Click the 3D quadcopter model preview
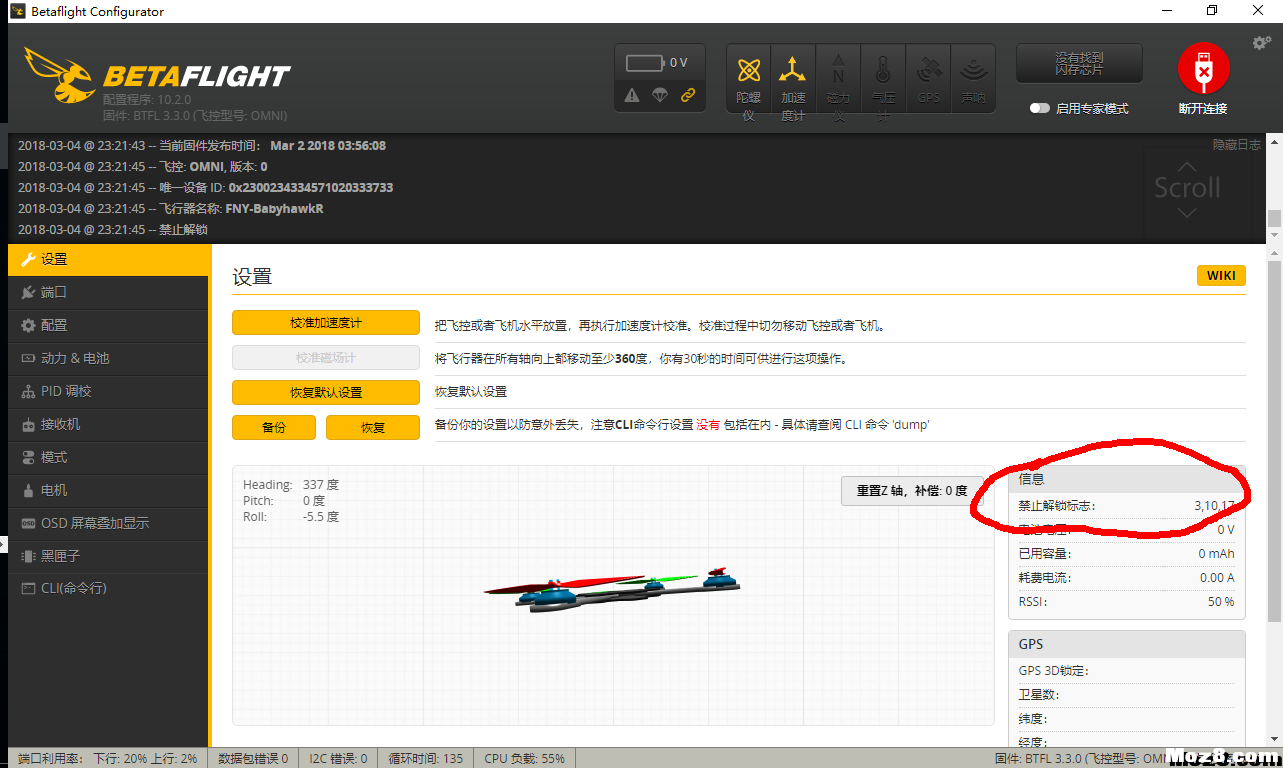Image resolution: width=1283 pixels, height=768 pixels. 612,592
